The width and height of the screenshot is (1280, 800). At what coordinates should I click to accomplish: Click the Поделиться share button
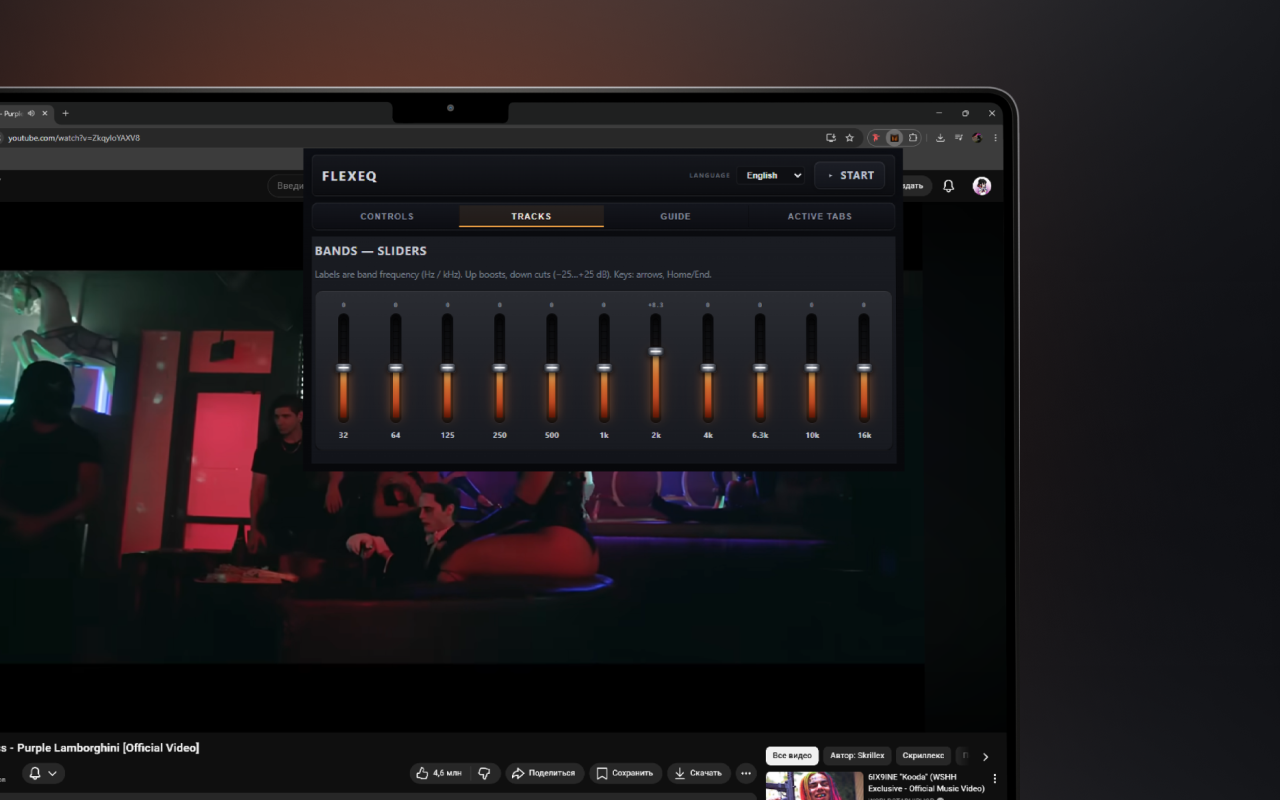[544, 773]
